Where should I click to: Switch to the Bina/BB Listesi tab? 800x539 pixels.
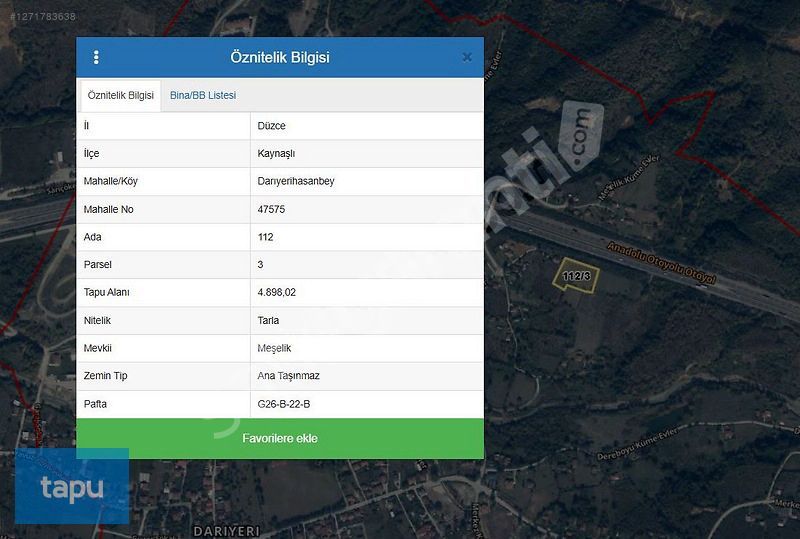click(x=203, y=95)
